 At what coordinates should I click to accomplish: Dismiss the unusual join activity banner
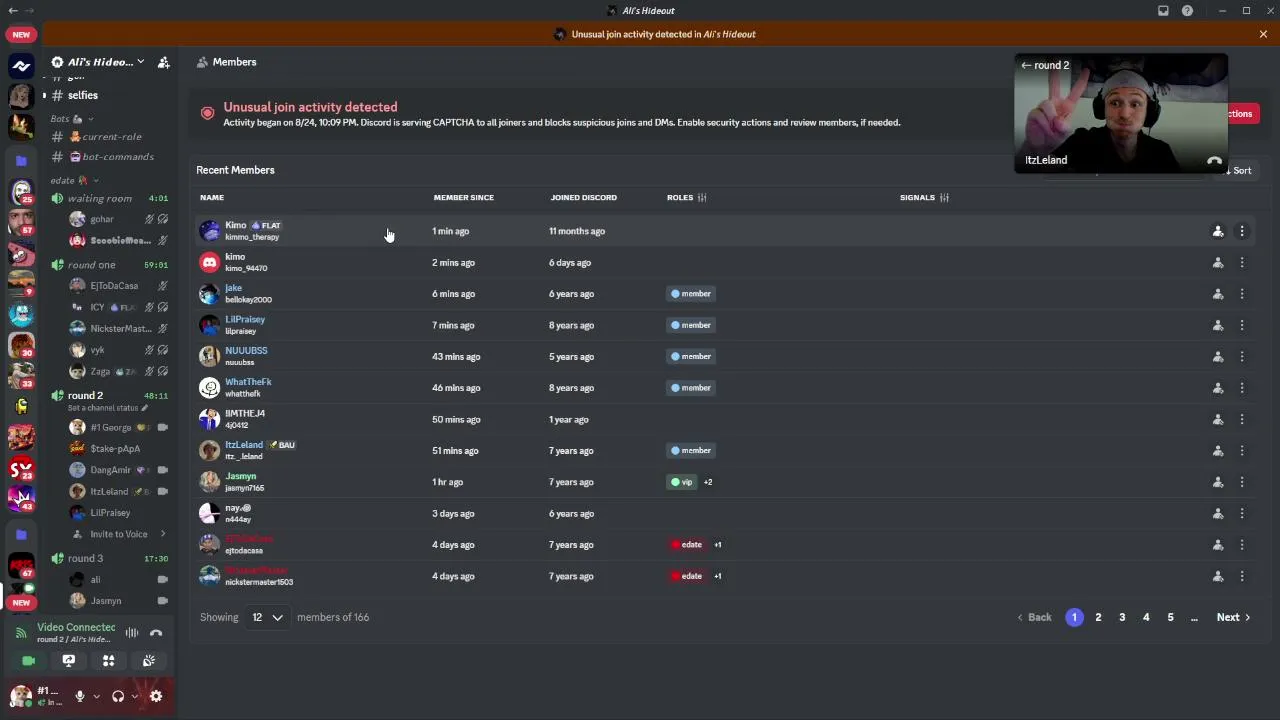tap(1263, 34)
